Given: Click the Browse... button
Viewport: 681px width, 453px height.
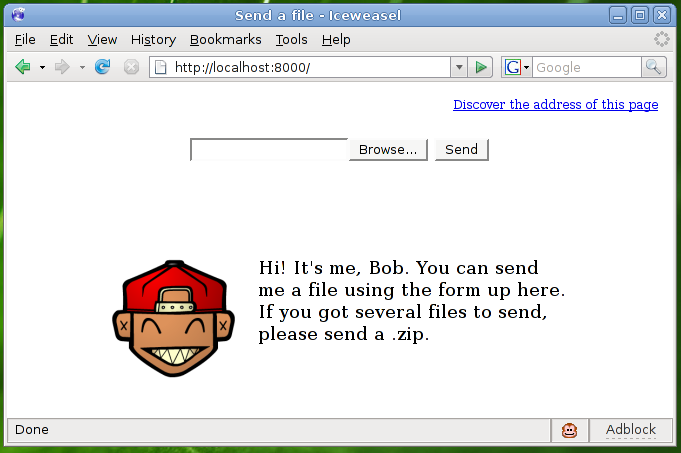Looking at the screenshot, I should (x=388, y=149).
